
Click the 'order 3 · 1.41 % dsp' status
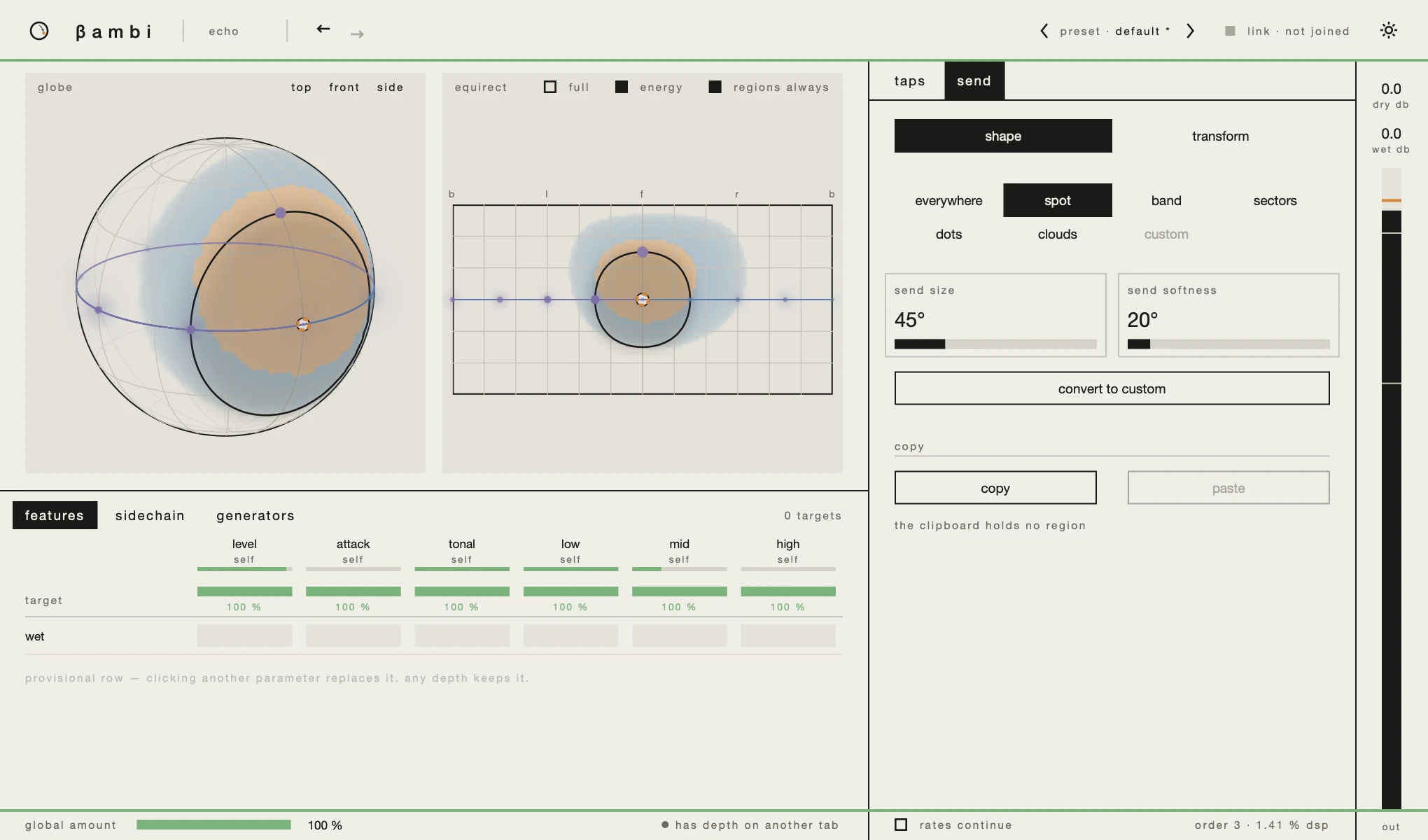coord(1261,825)
